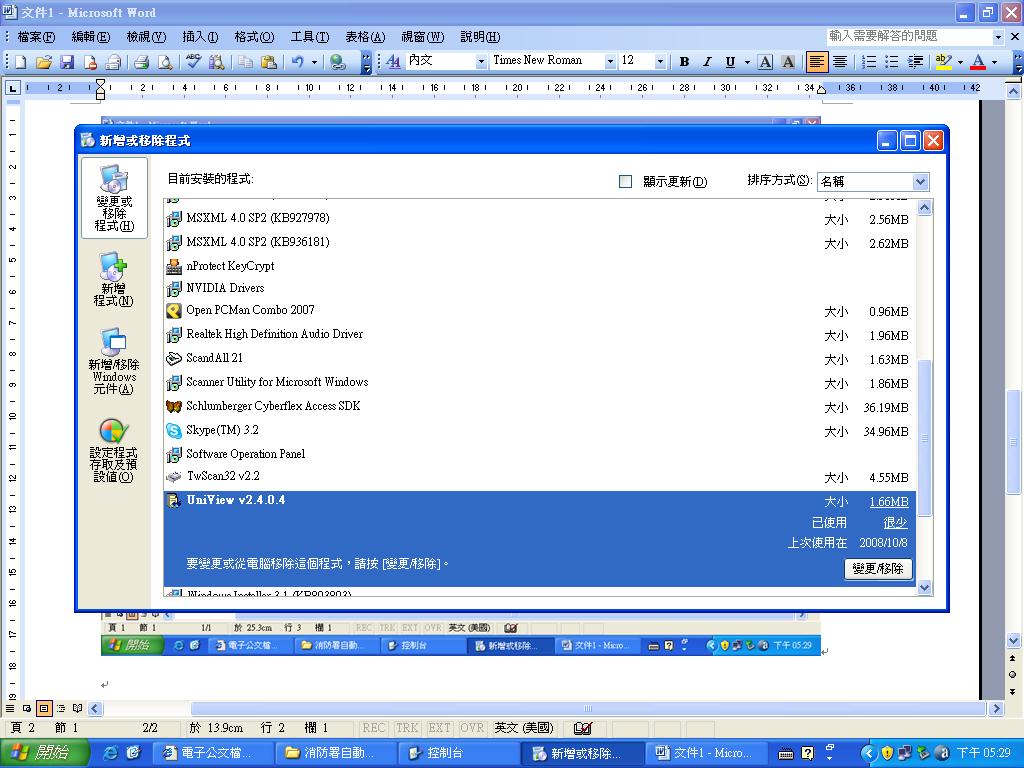Click the Bold formatting button
This screenshot has width=1024, height=768.
(x=684, y=62)
